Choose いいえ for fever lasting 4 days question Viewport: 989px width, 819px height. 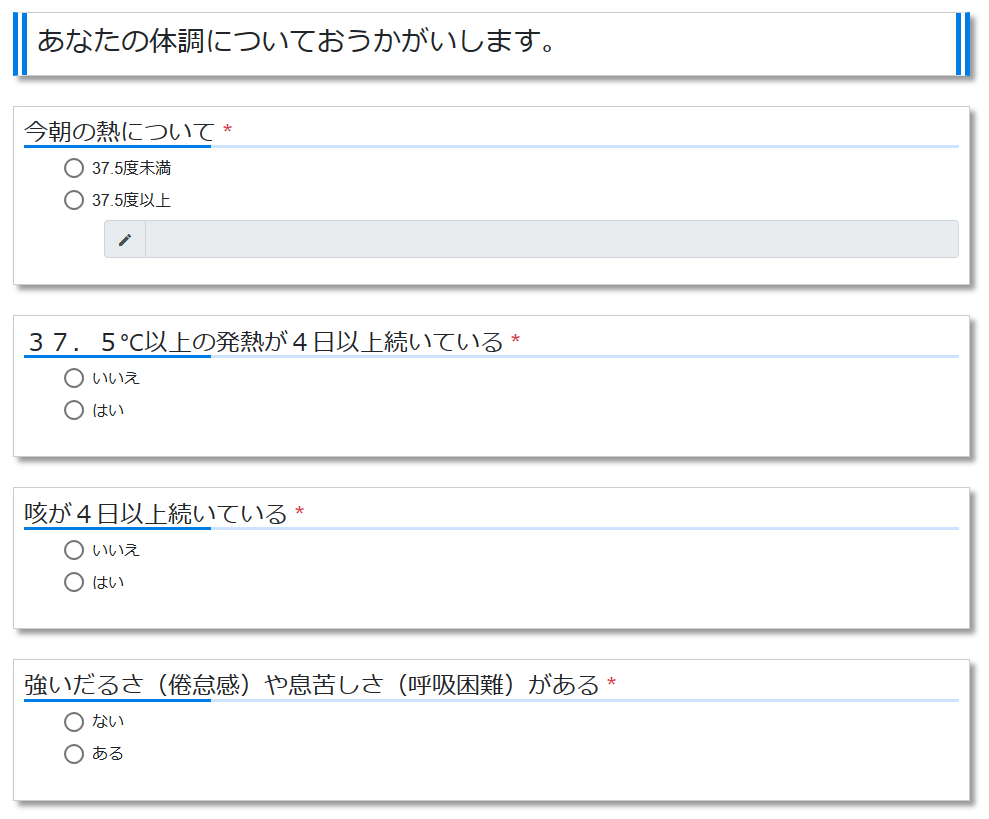click(x=74, y=378)
